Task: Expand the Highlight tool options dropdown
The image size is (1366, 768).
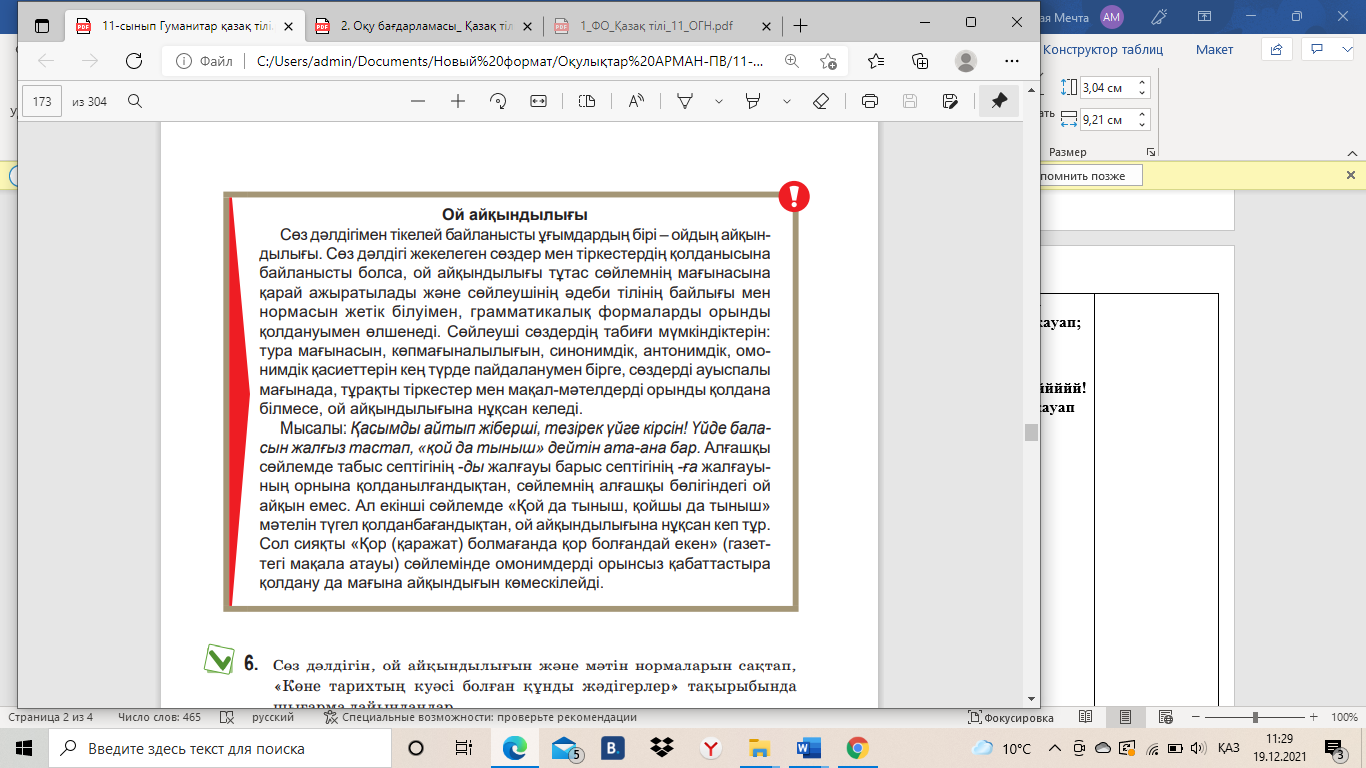Action: point(787,101)
